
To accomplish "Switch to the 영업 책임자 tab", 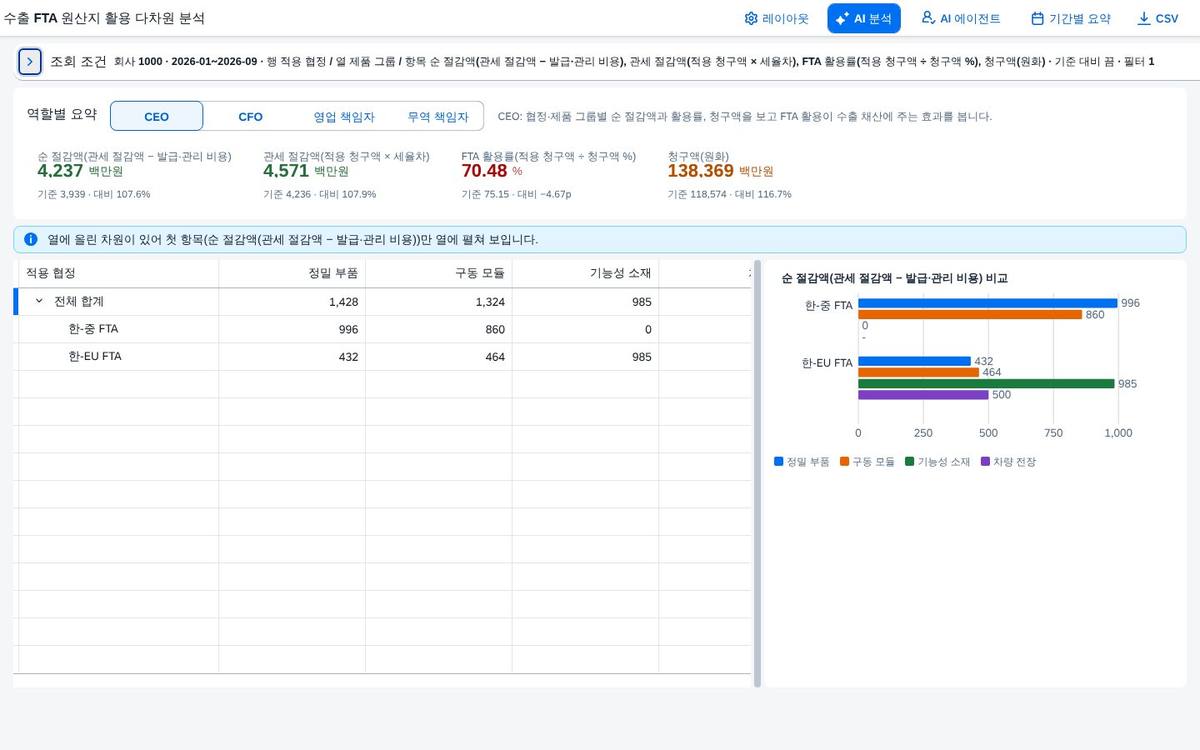I will 344,116.
